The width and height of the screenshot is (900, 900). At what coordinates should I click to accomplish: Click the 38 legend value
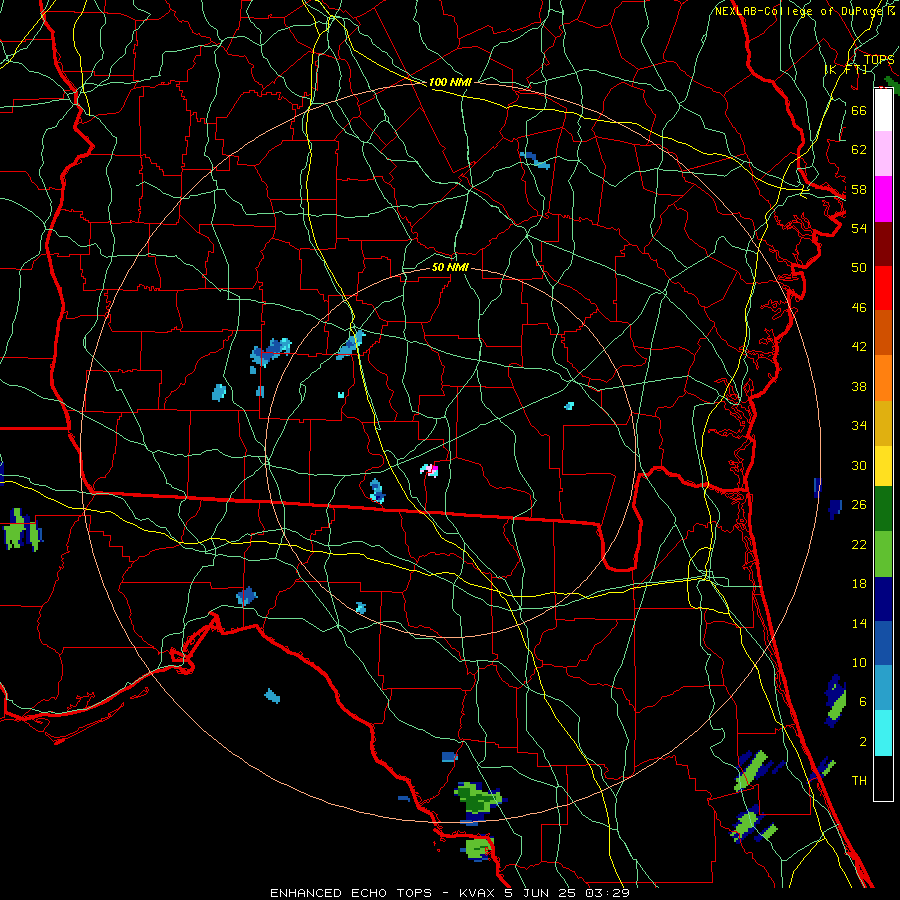tap(859, 386)
